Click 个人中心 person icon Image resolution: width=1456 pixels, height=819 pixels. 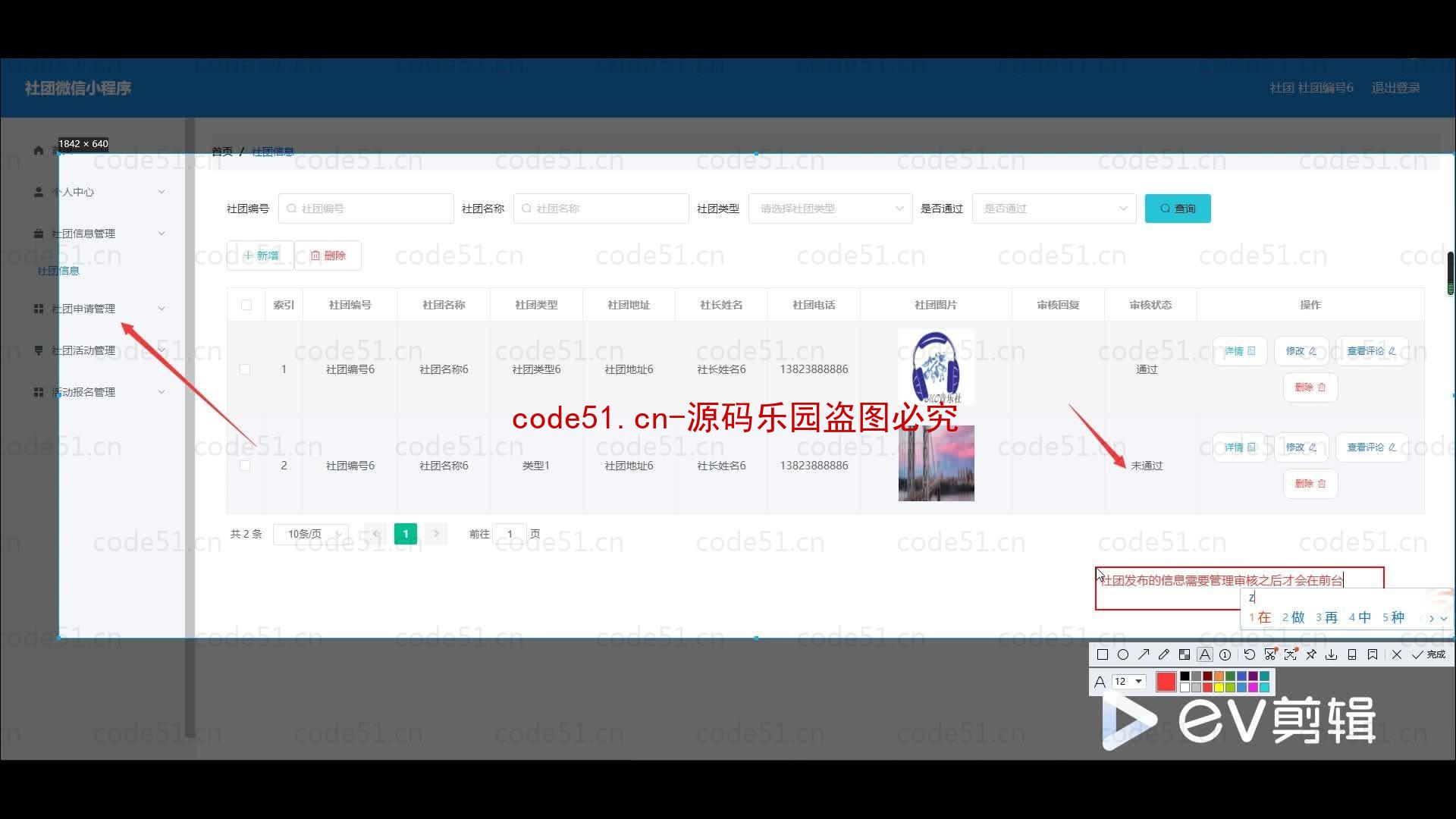click(x=39, y=192)
